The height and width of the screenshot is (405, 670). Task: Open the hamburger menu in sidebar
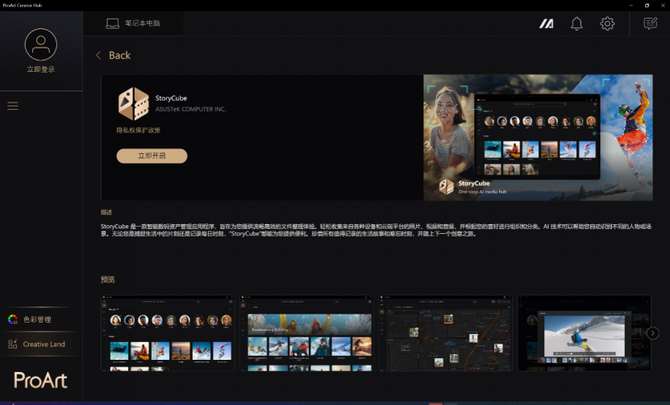pos(13,105)
